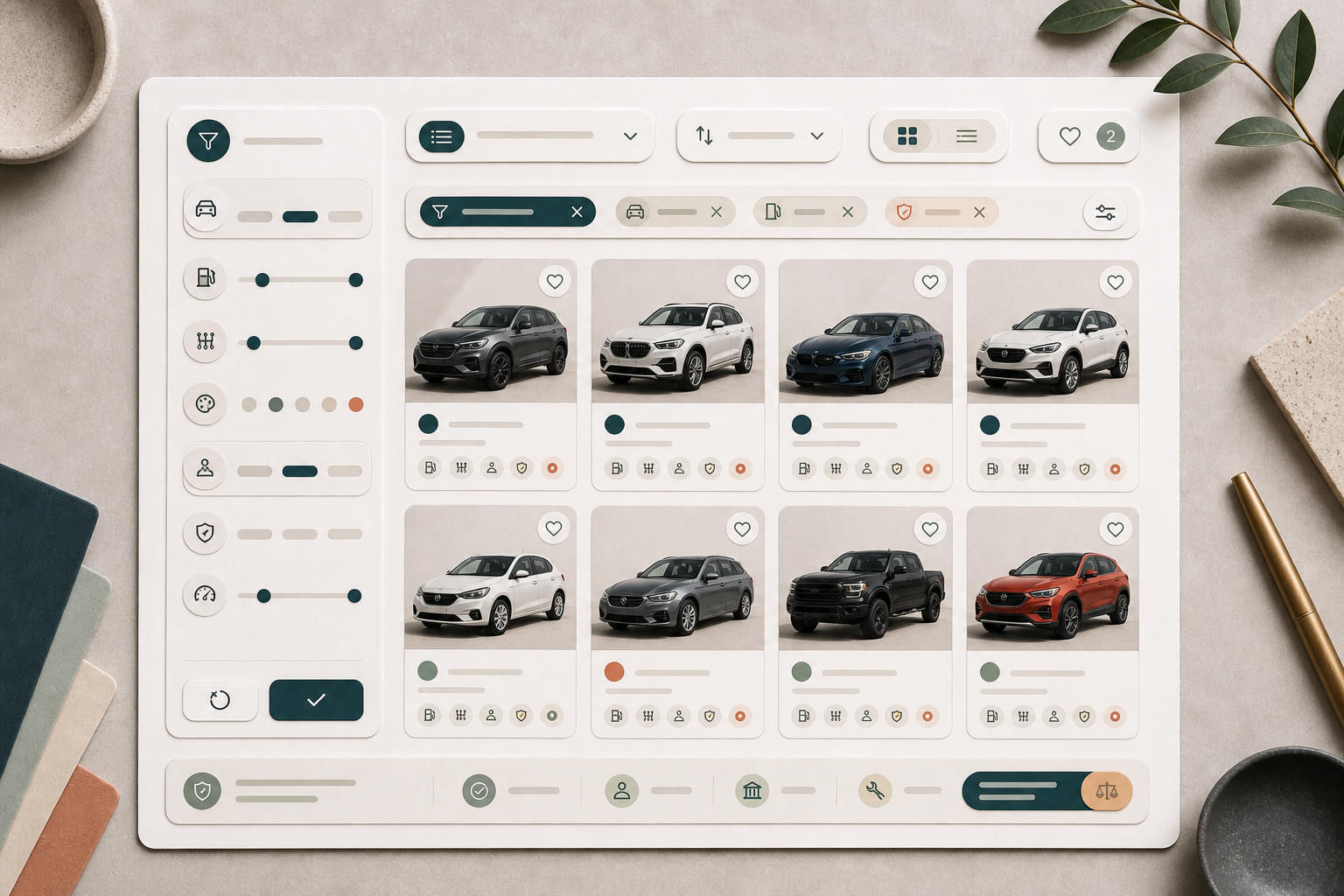This screenshot has height=896, width=1344.
Task: Open the blue sedan photo
Action: [x=865, y=332]
